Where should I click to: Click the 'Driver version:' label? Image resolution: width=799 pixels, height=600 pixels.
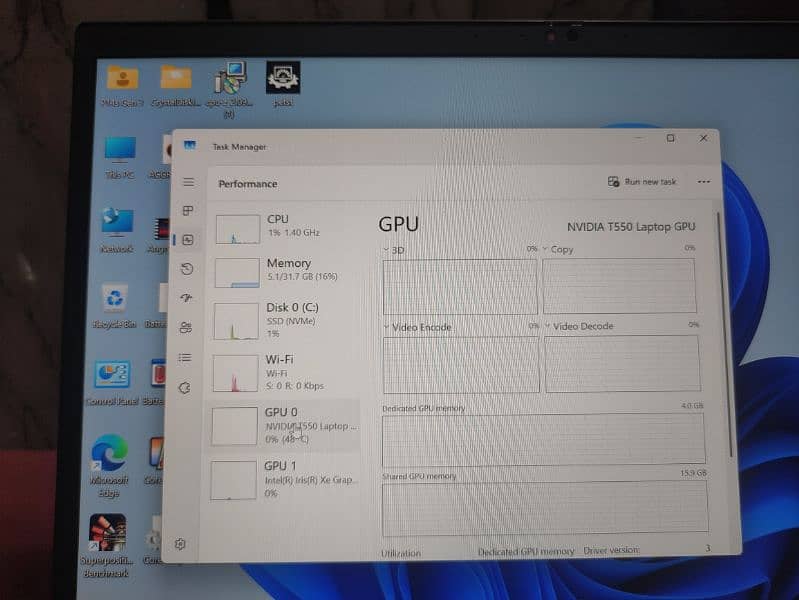tap(611, 551)
